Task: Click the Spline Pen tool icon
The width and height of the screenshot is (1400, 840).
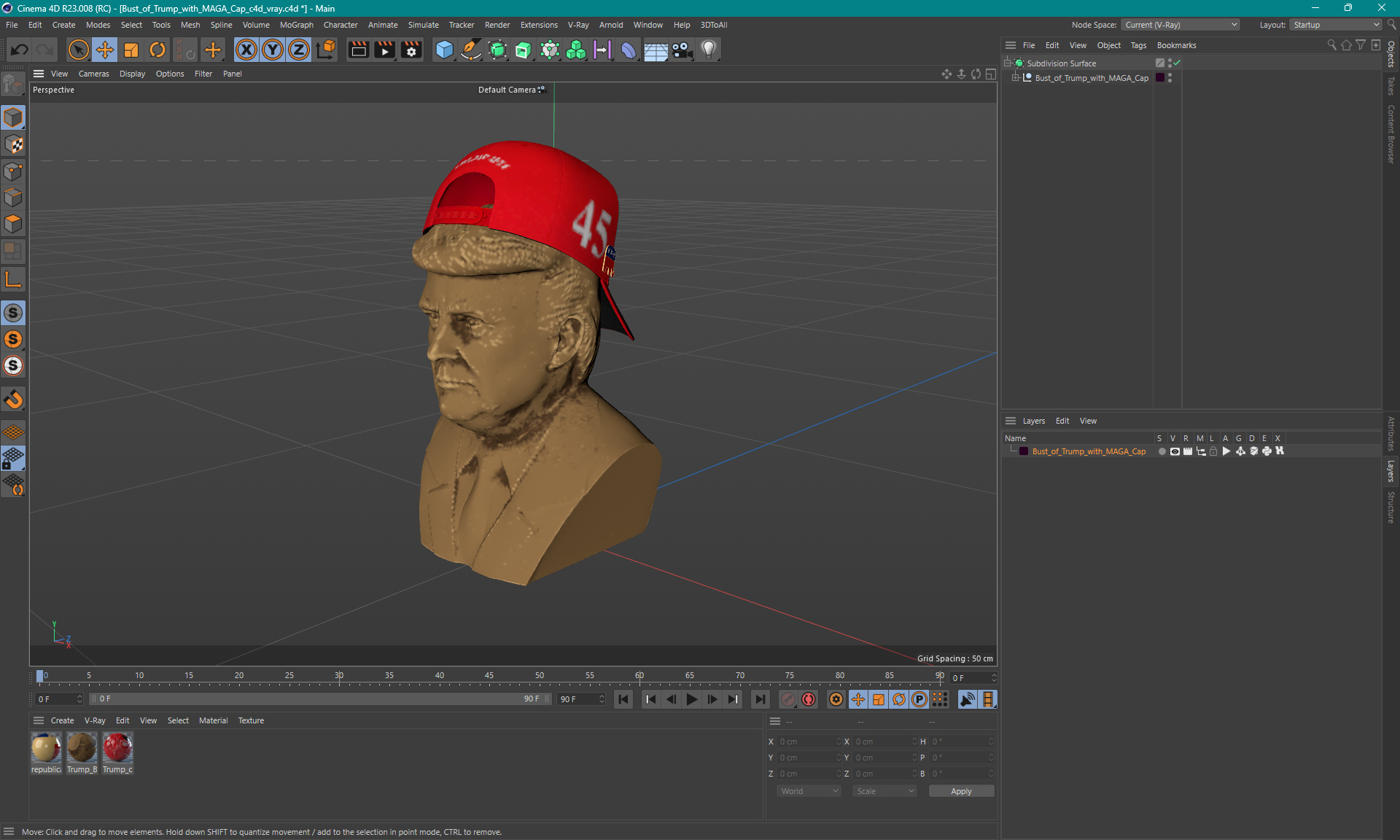Action: point(471,50)
